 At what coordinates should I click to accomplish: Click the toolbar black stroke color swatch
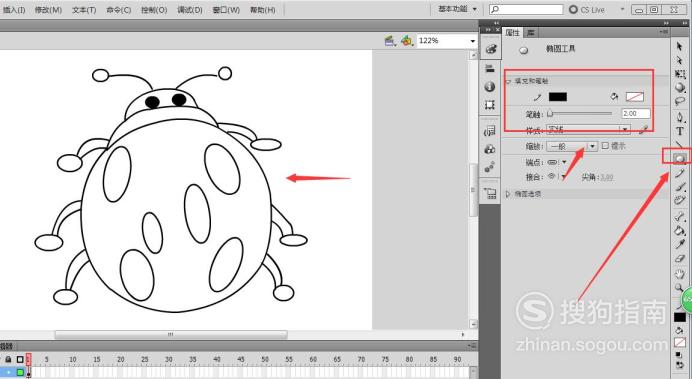(x=680, y=317)
